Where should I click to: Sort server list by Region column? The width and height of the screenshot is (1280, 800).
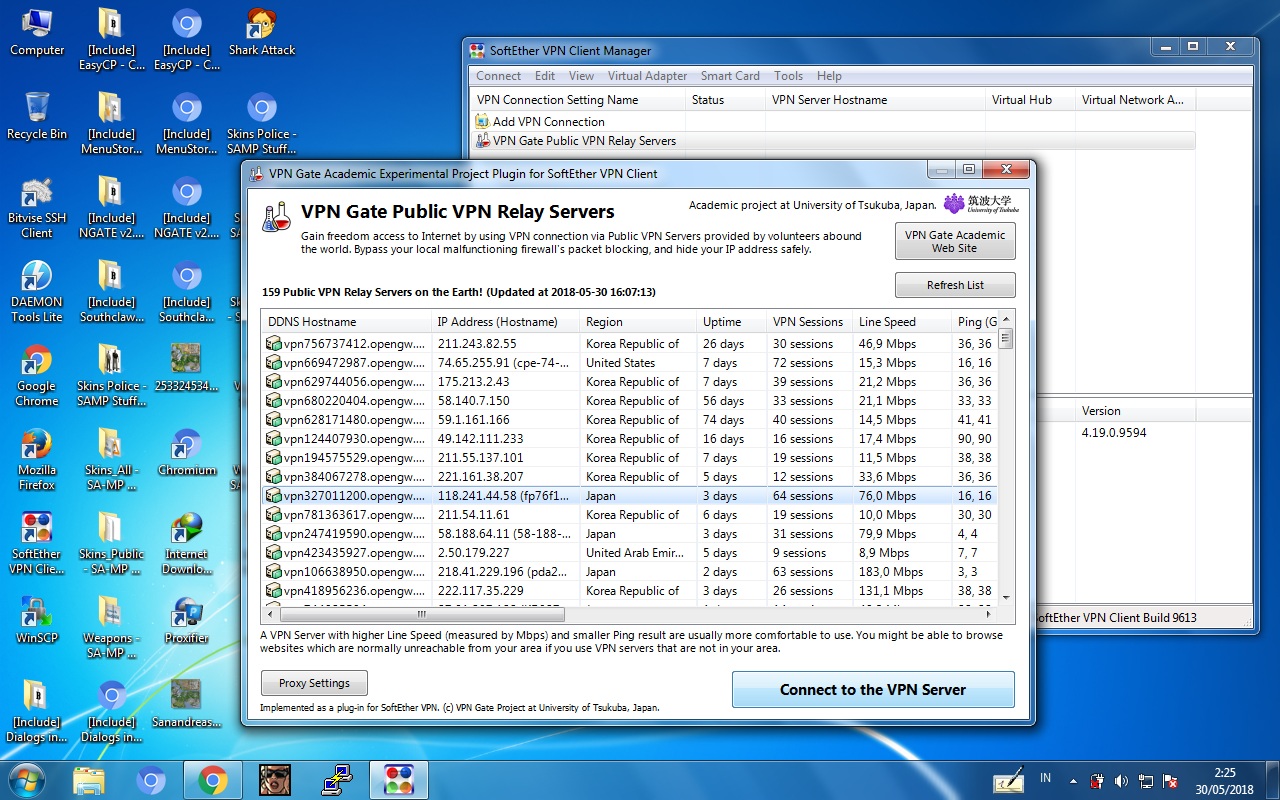coord(638,322)
